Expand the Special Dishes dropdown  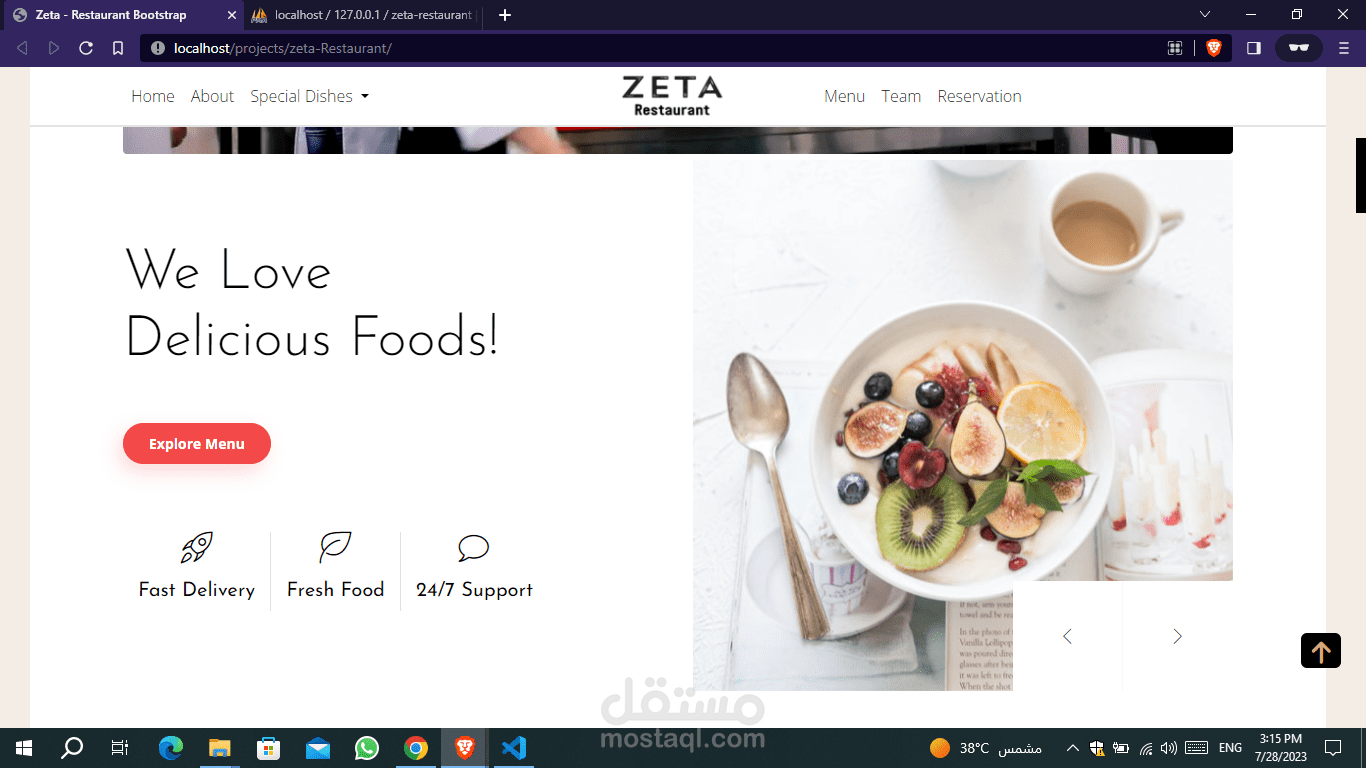click(309, 96)
